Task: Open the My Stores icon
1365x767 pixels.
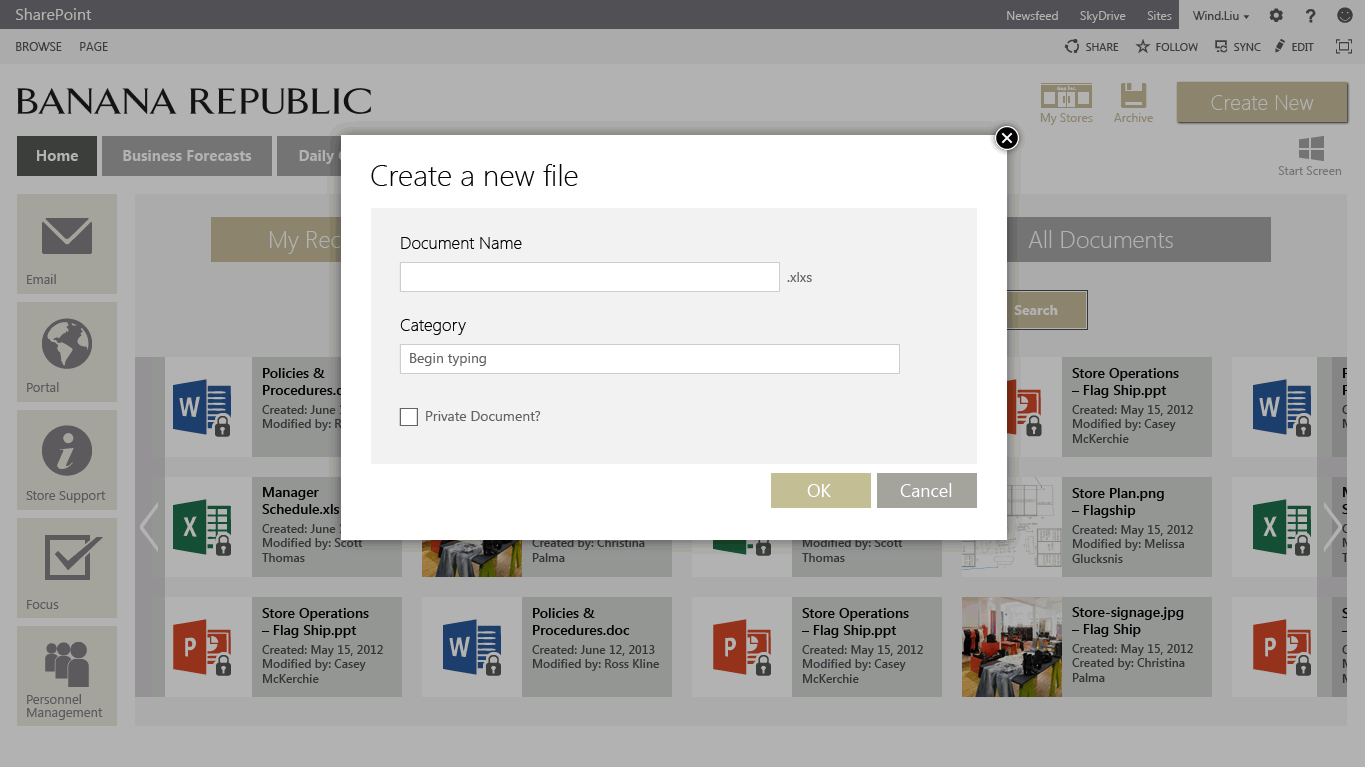Action: click(1066, 103)
